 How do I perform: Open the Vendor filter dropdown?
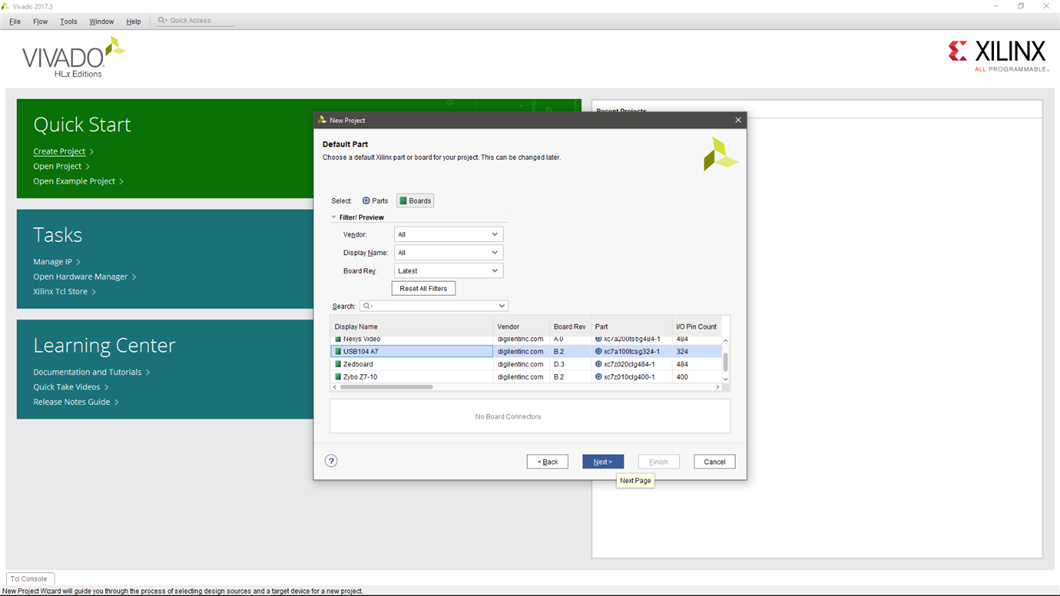point(447,235)
